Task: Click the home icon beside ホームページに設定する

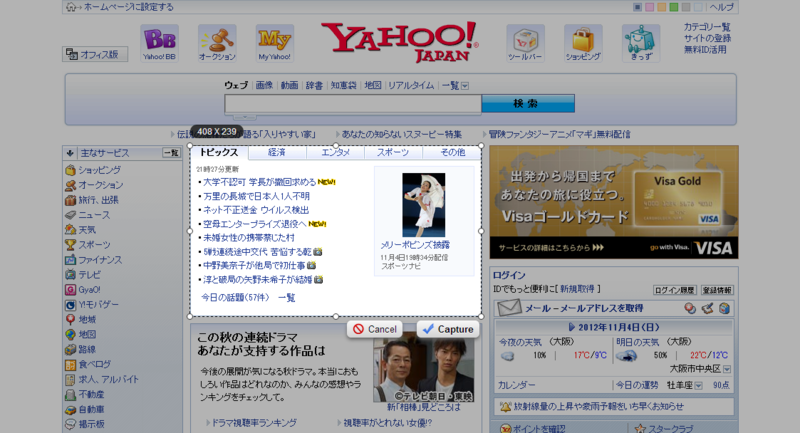Action: [71, 7]
